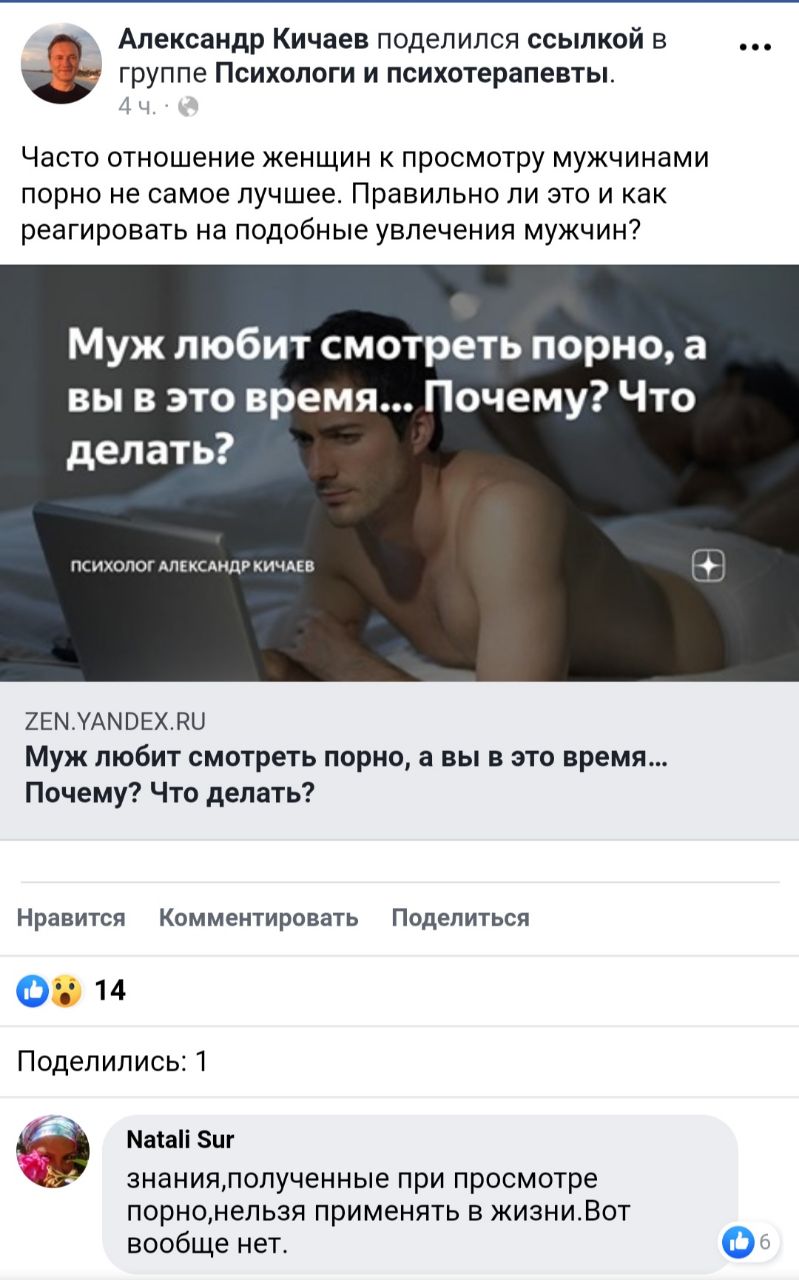Tap Поделиться to share the post
Viewport: 799px width, 1280px height.
pyautogui.click(x=460, y=918)
